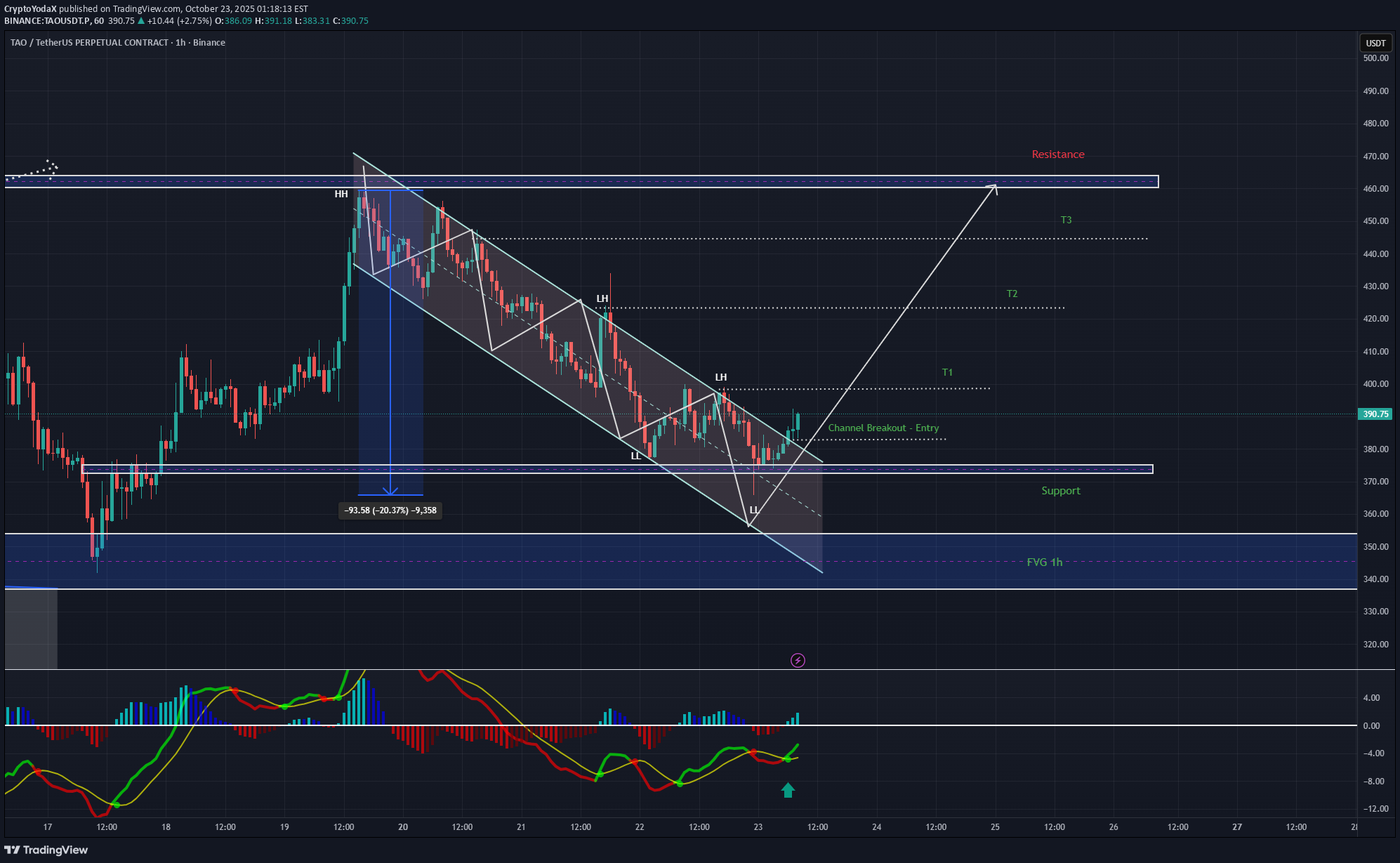
Task: Select the blue price measurement arrow annotation
Action: [391, 351]
